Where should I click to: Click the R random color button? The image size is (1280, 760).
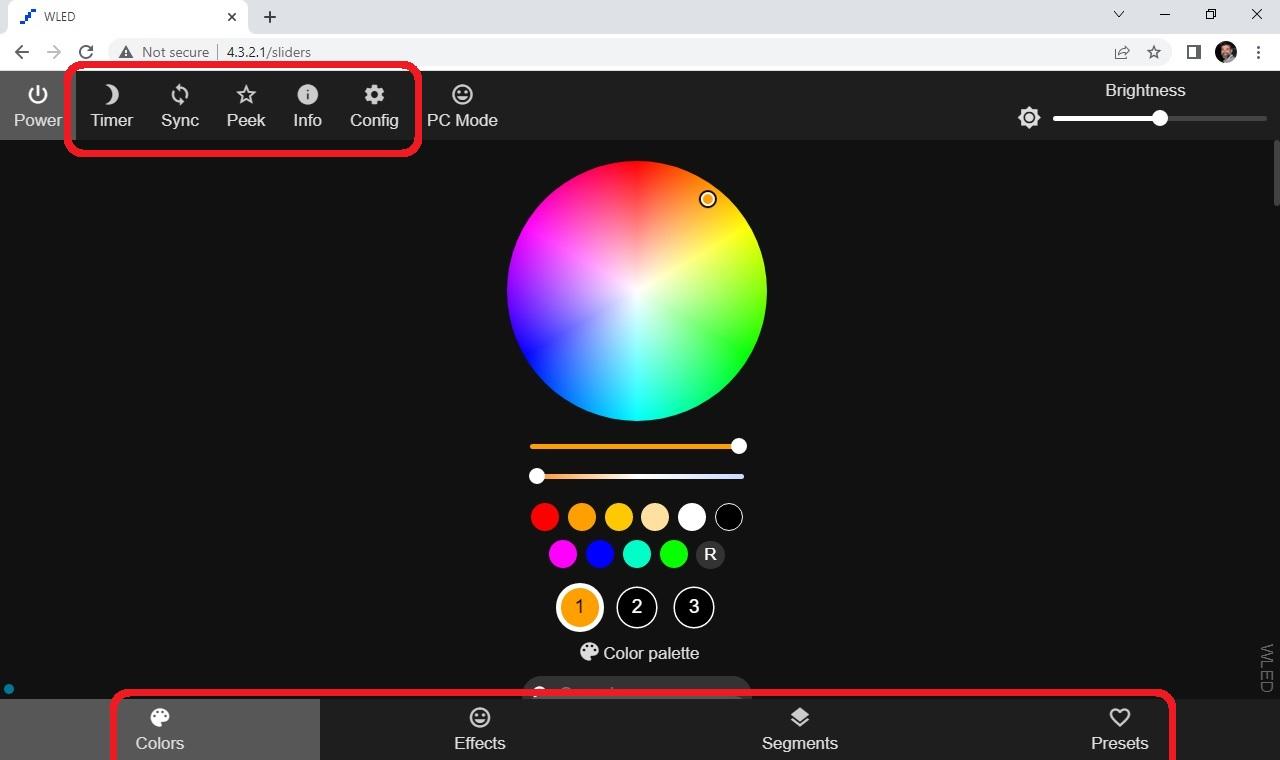coord(710,554)
